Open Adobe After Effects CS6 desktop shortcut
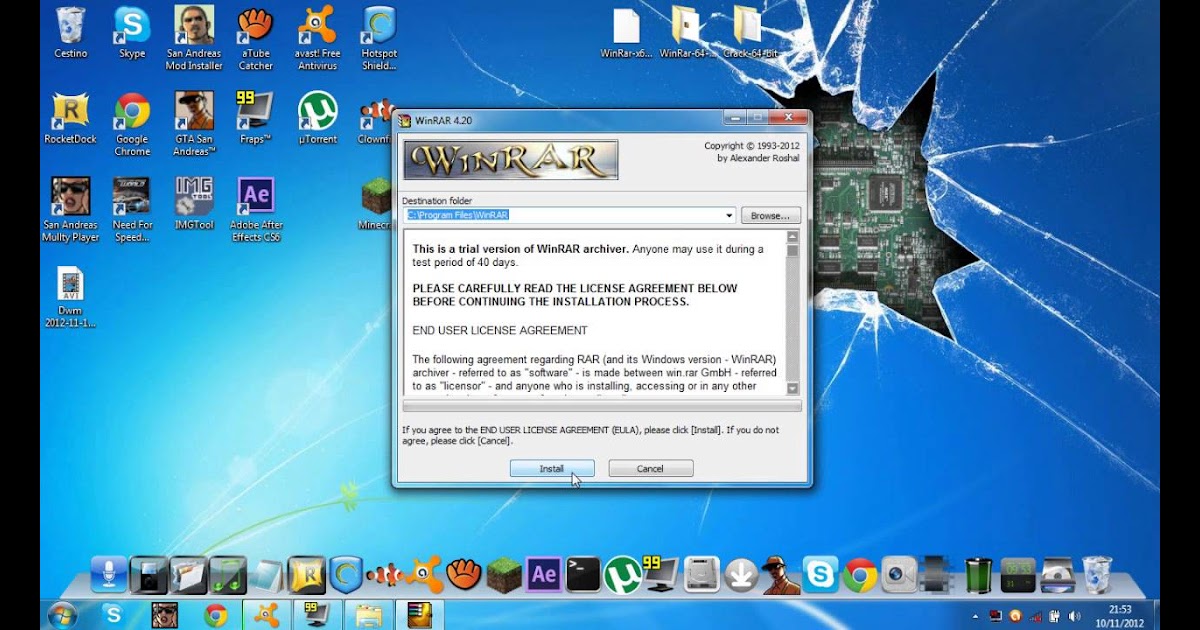This screenshot has width=1200, height=630. click(x=256, y=210)
